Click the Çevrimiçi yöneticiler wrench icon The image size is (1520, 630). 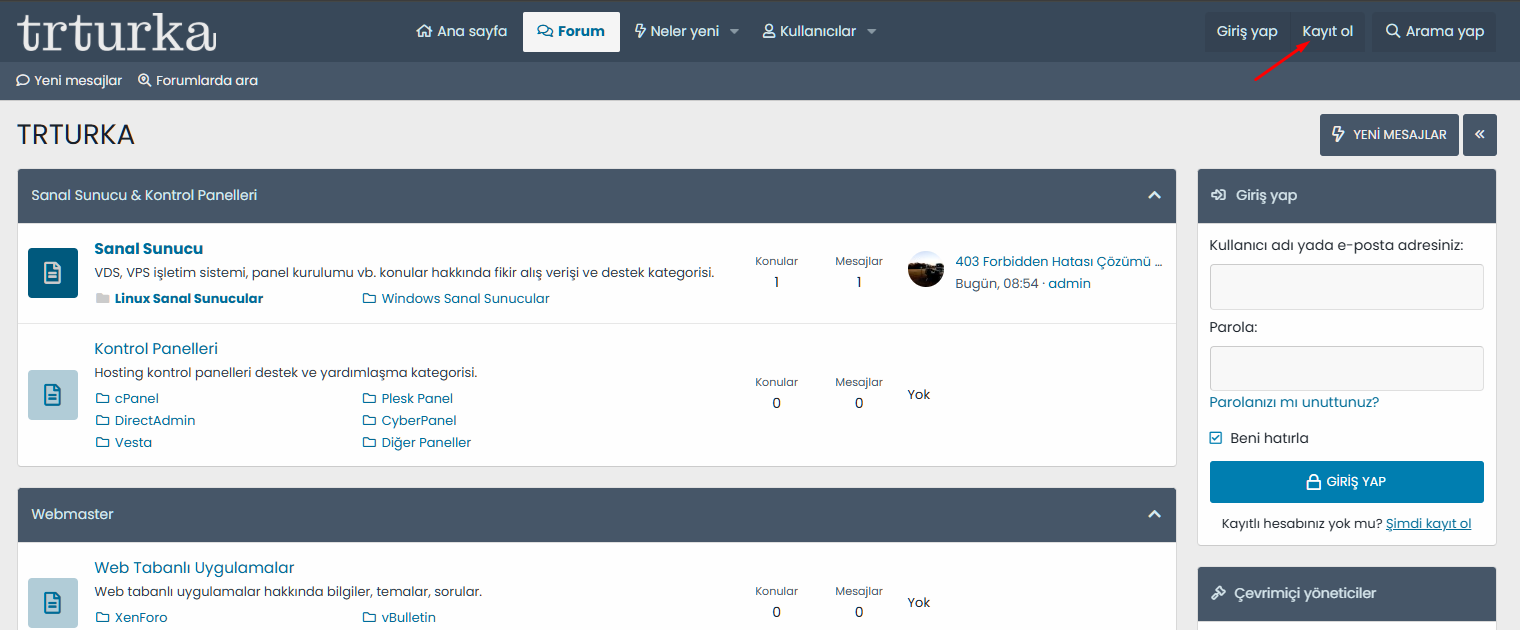pyautogui.click(x=1218, y=593)
